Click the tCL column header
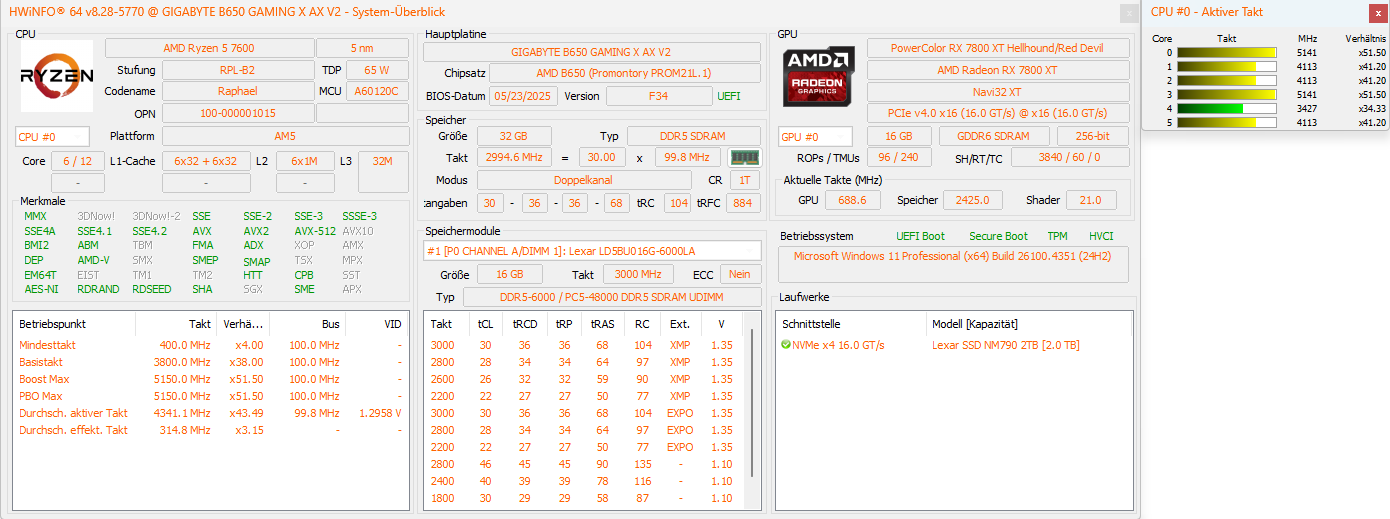This screenshot has width=1390, height=519. pos(485,324)
